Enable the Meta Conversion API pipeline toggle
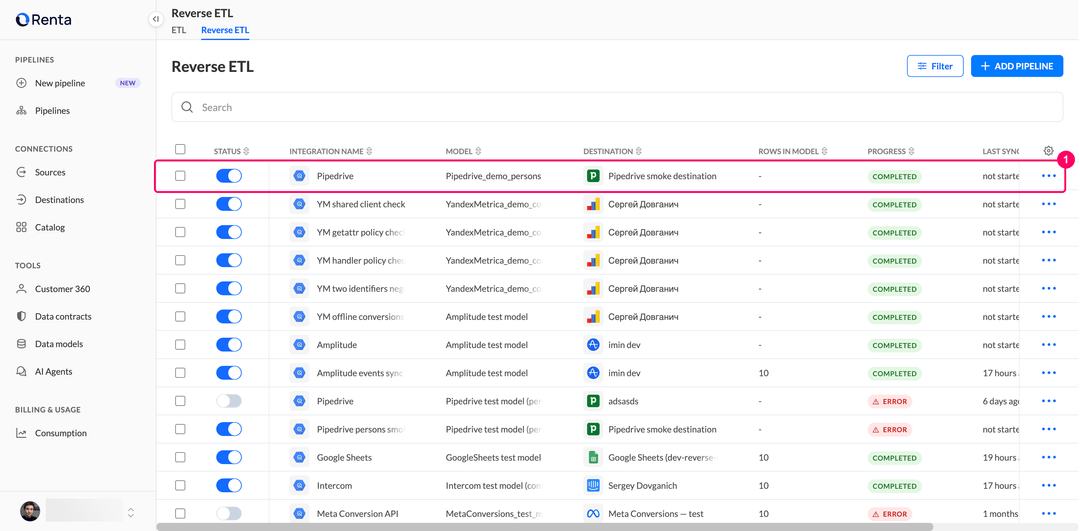The height and width of the screenshot is (531, 1080). click(x=229, y=514)
